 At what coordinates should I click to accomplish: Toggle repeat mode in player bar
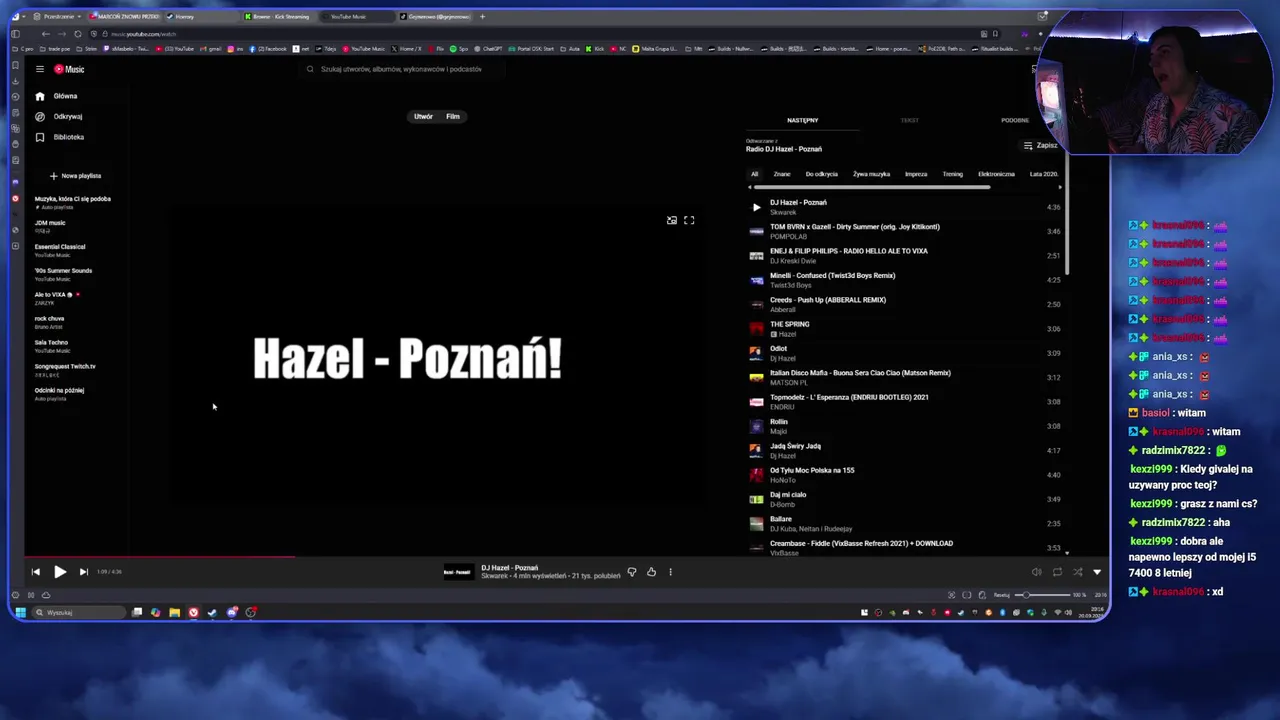[x=1057, y=572]
